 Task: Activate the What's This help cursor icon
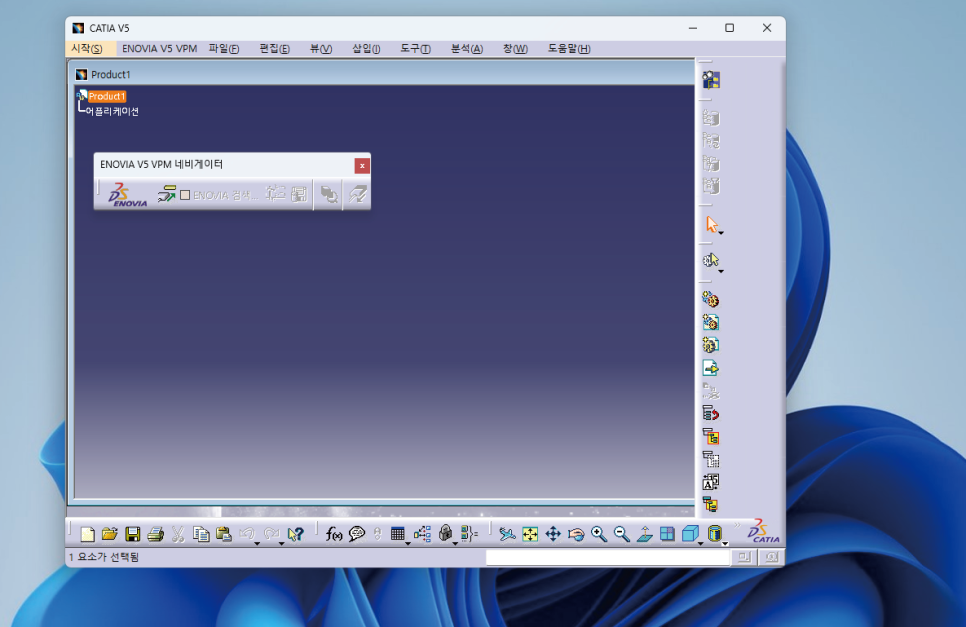click(x=296, y=534)
